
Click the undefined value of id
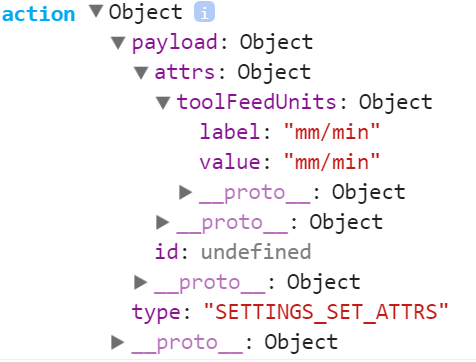(x=256, y=252)
